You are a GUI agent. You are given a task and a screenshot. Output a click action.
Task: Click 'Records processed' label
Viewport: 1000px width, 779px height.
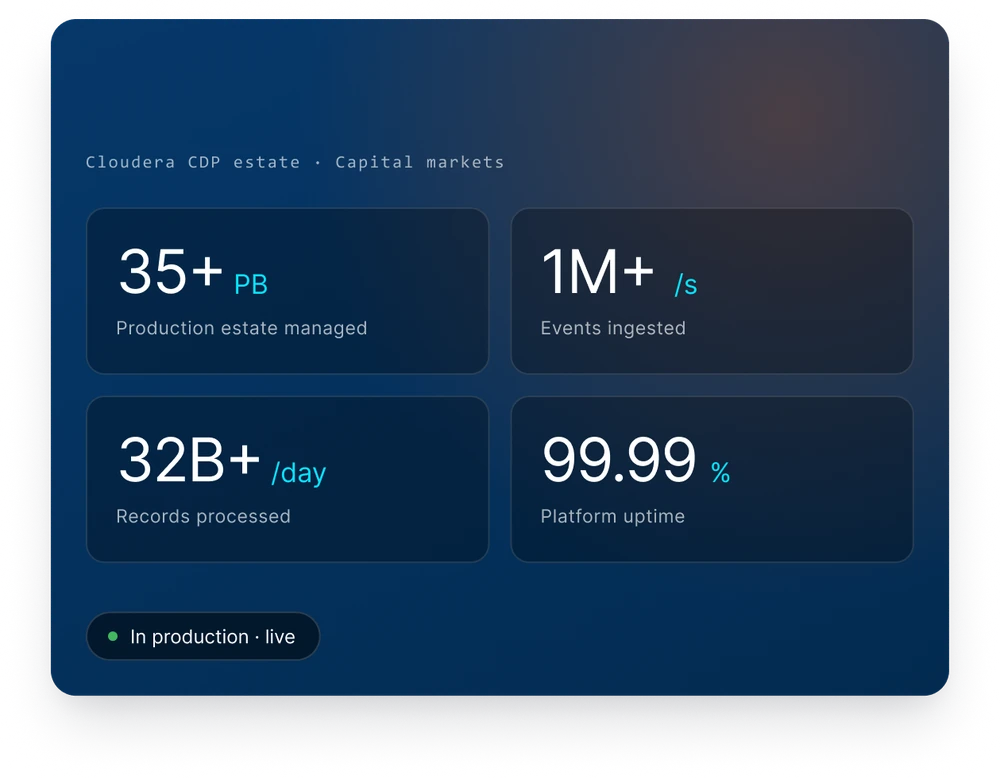click(203, 516)
